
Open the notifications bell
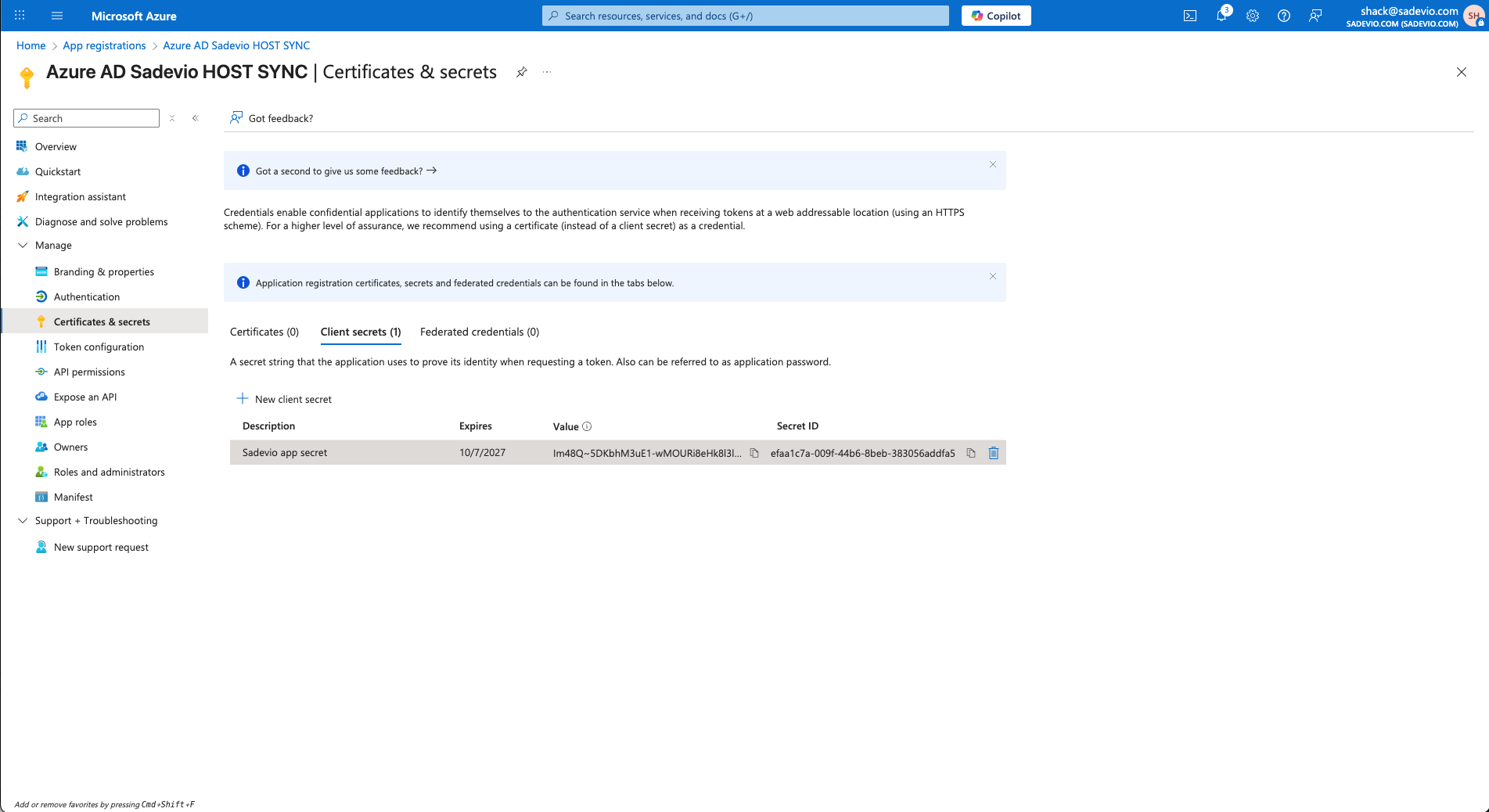1221,16
